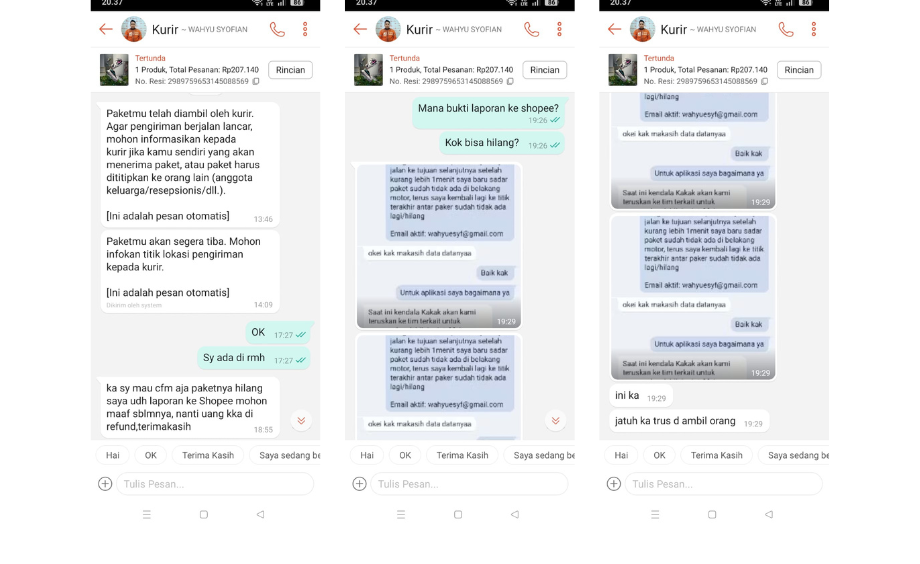Select 'Terima Kasih' quick reply in middle chat
920x564 pixels.
tap(462, 455)
